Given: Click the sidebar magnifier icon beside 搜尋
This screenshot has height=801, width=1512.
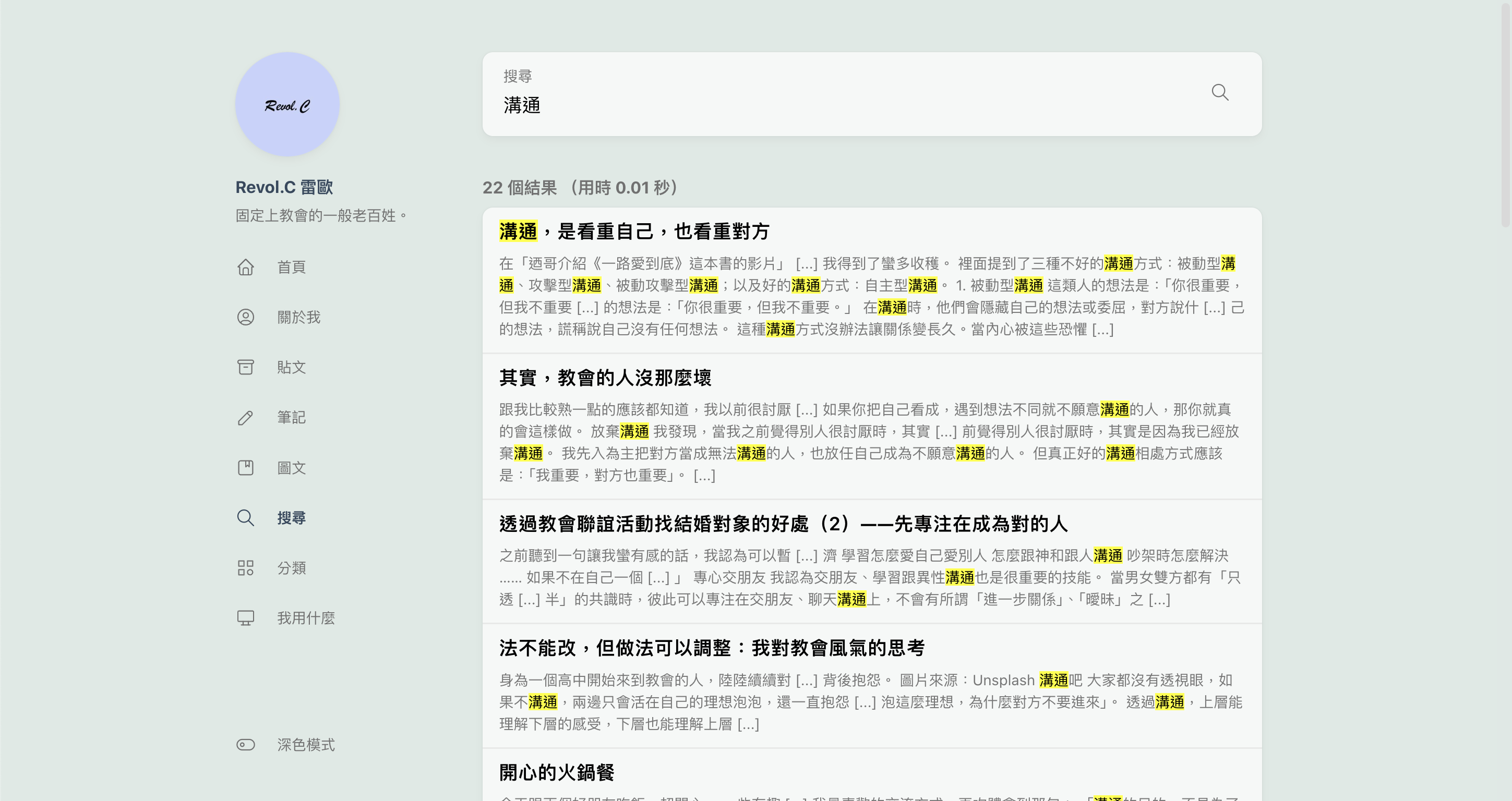Looking at the screenshot, I should click(245, 517).
